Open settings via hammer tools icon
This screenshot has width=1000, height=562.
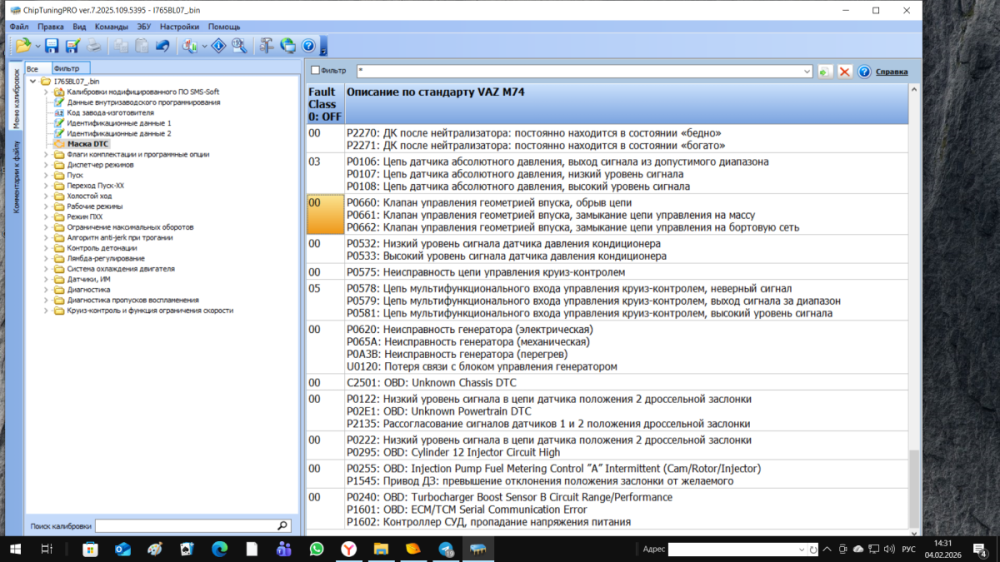[x=267, y=46]
